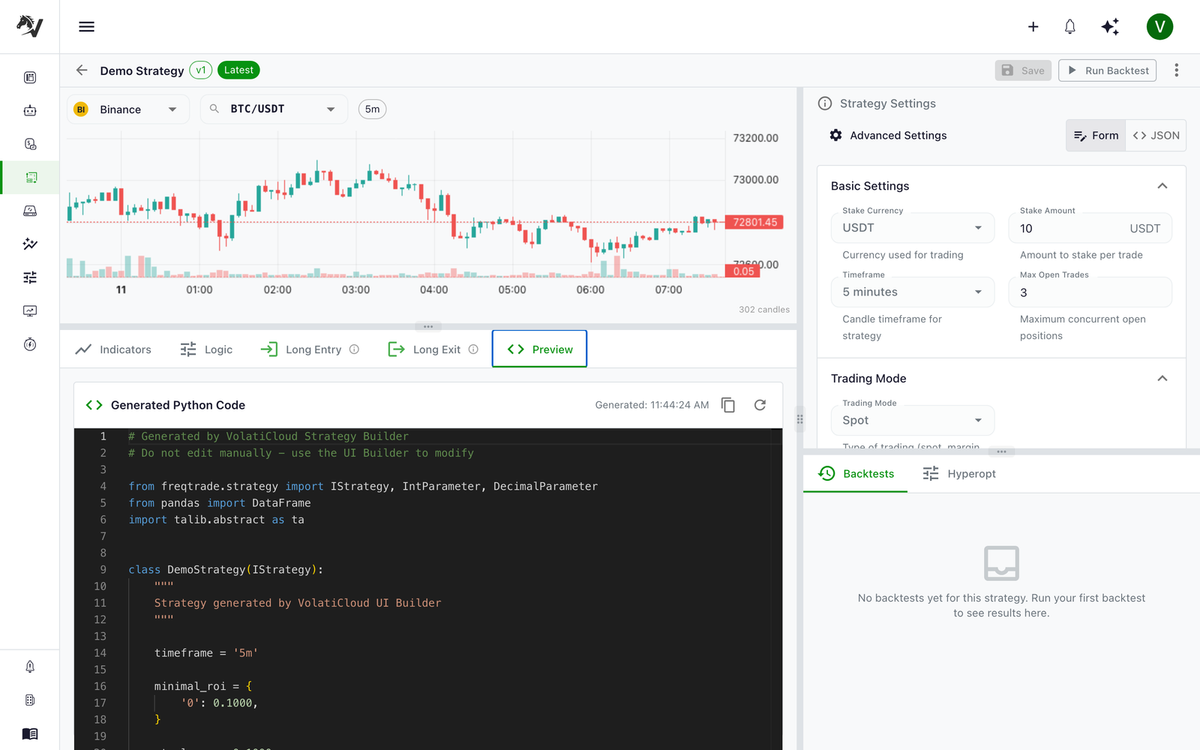Open the sparkle chart sidebar icon
Viewport: 1200px width, 750px height.
coord(30,244)
